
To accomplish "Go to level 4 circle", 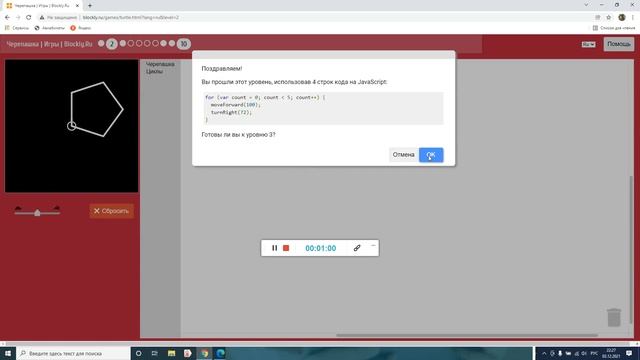I will 131,43.
